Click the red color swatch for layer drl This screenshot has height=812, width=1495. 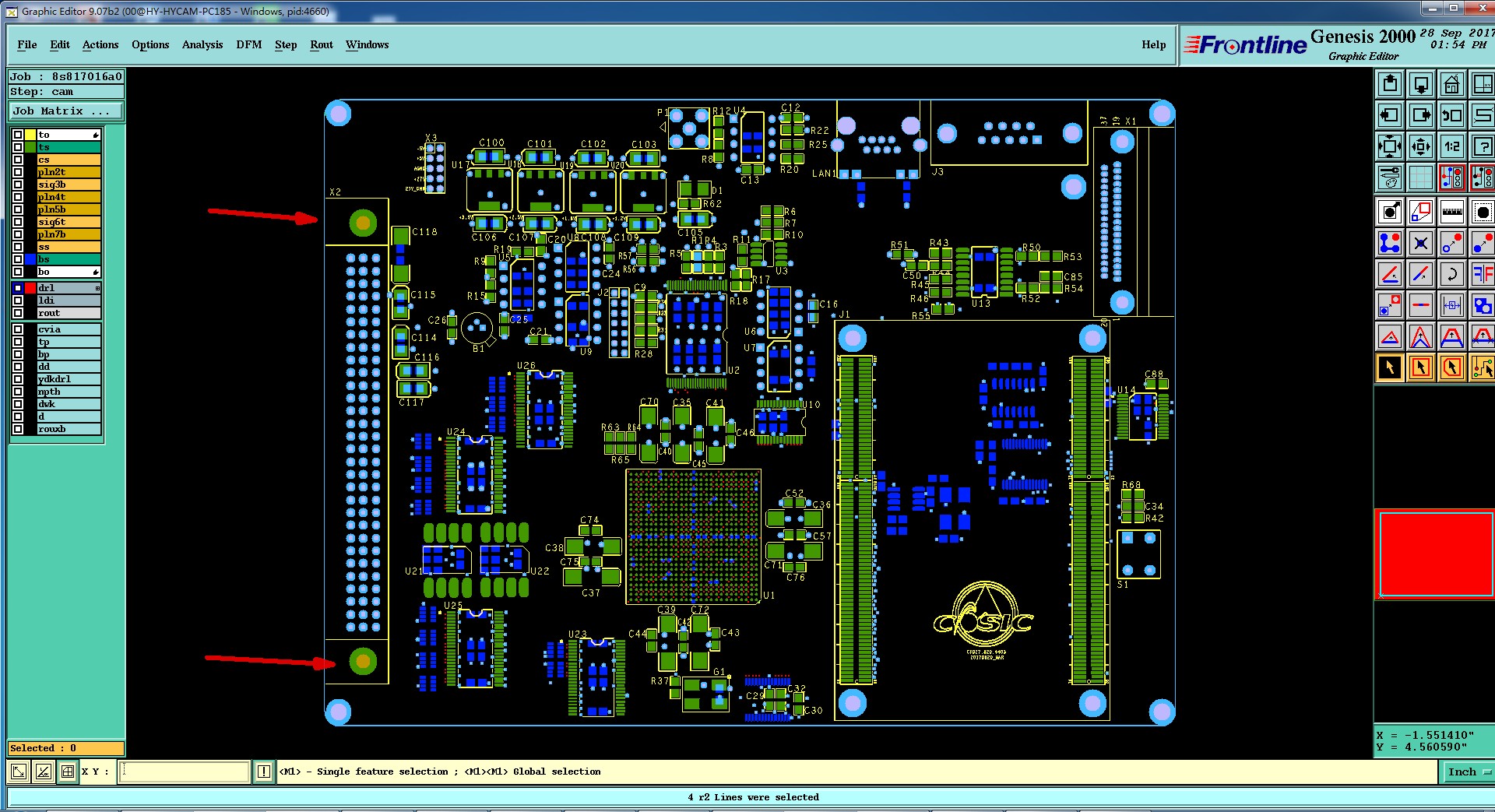click(30, 288)
